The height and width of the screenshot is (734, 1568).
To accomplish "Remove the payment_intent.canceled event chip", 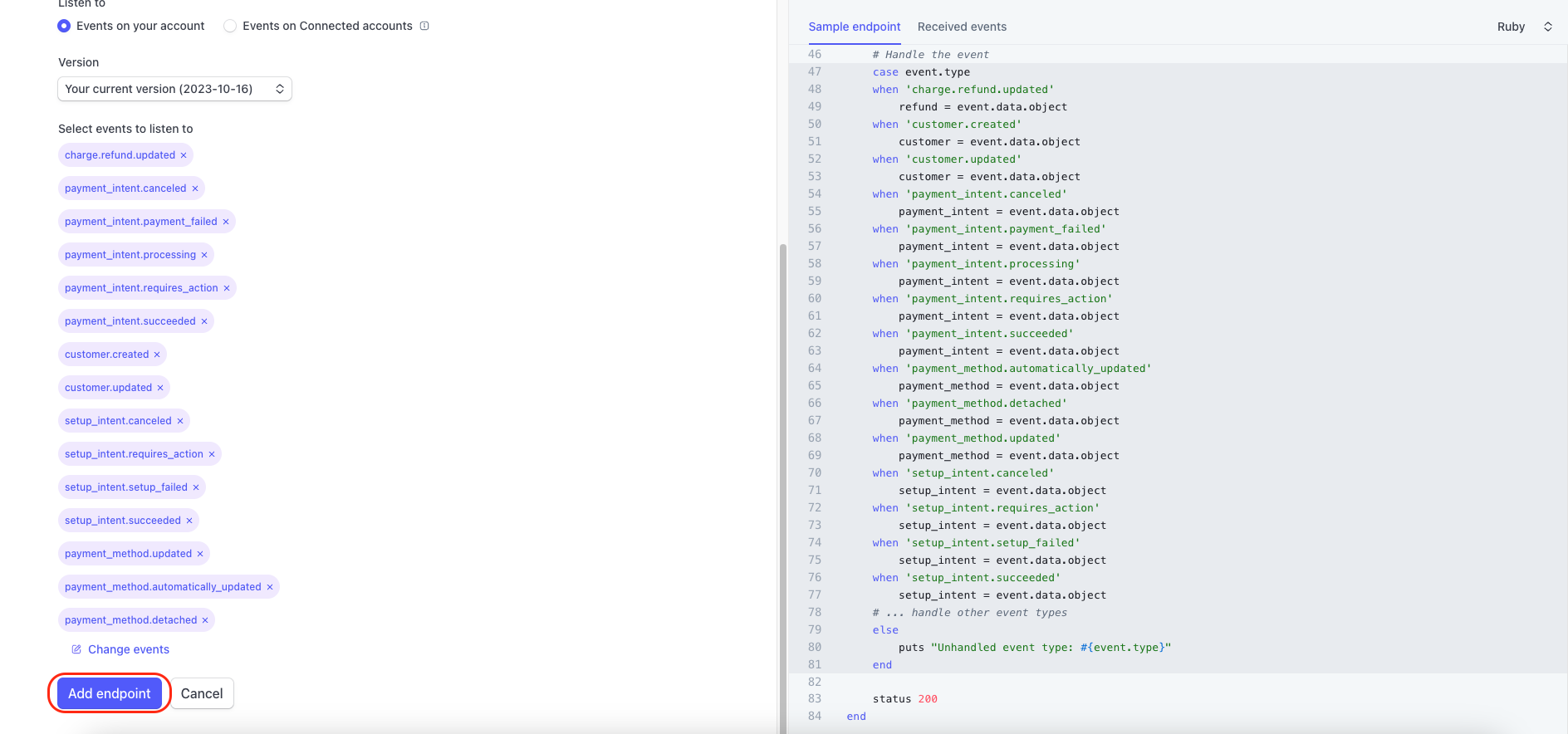I will coord(195,188).
